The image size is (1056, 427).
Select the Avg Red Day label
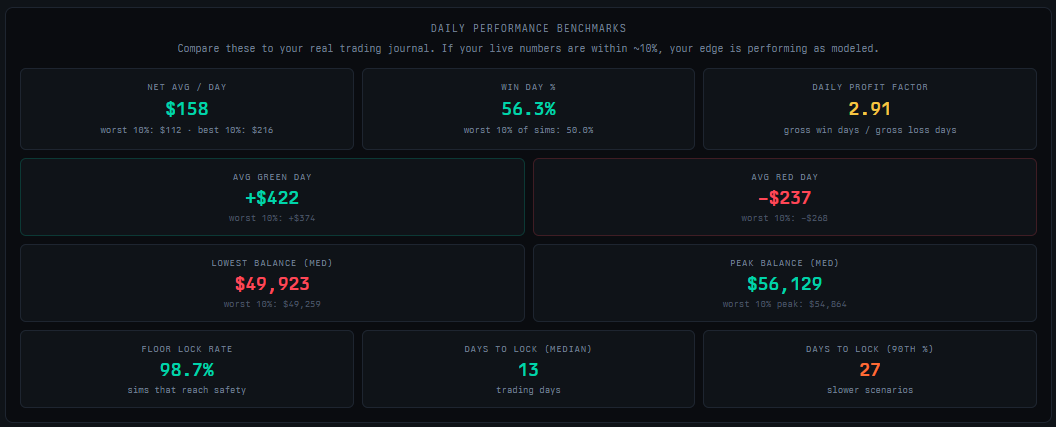click(785, 177)
